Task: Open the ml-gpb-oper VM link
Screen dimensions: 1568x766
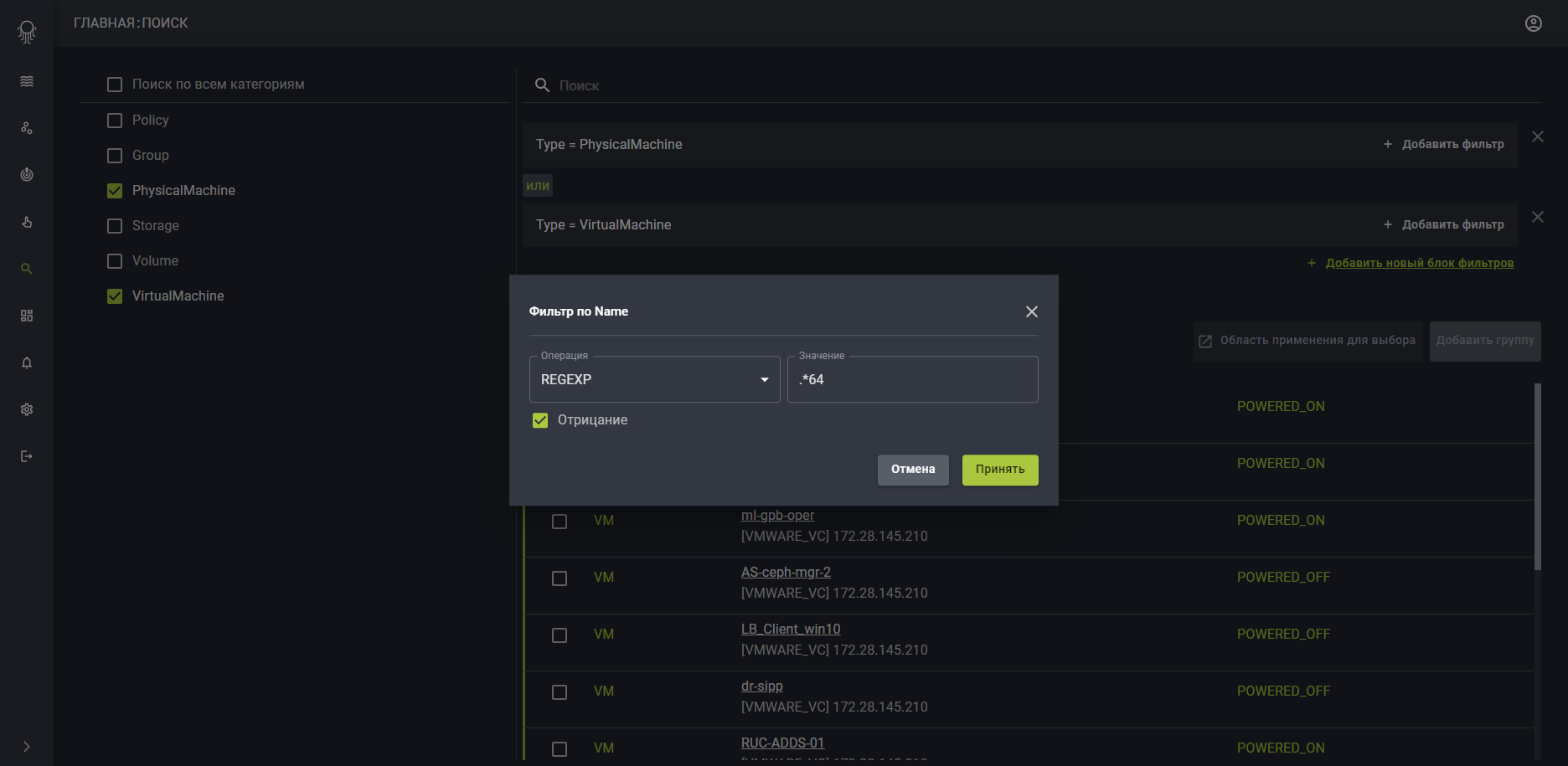Action: coord(777,516)
